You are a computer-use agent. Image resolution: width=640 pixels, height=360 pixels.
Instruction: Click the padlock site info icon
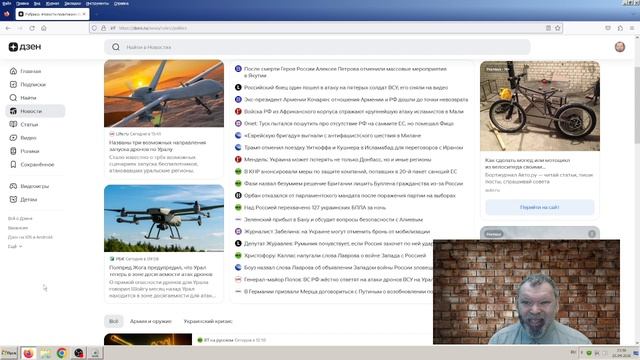click(103, 28)
